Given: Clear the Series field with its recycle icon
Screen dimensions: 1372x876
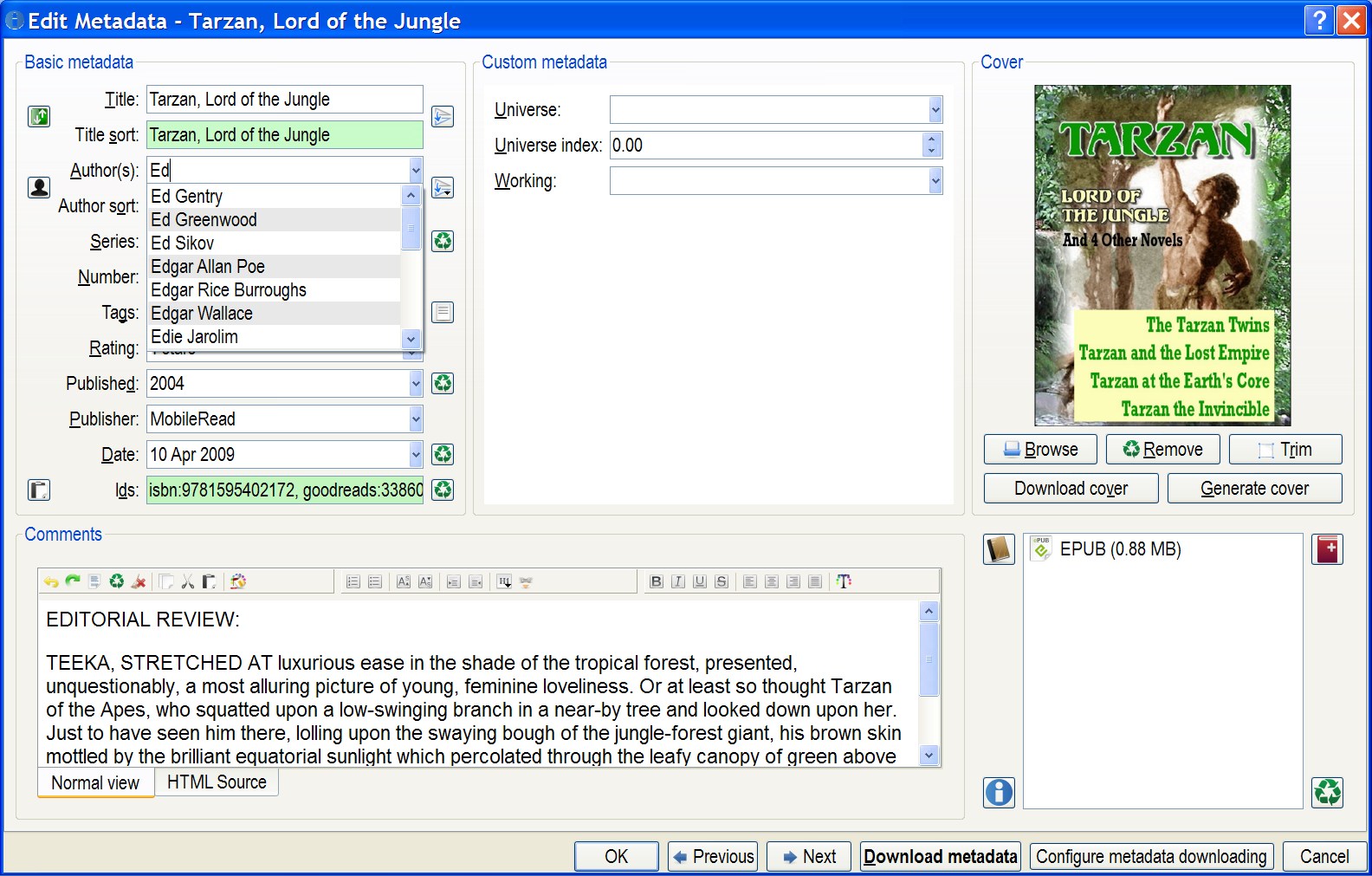Looking at the screenshot, I should [443, 241].
